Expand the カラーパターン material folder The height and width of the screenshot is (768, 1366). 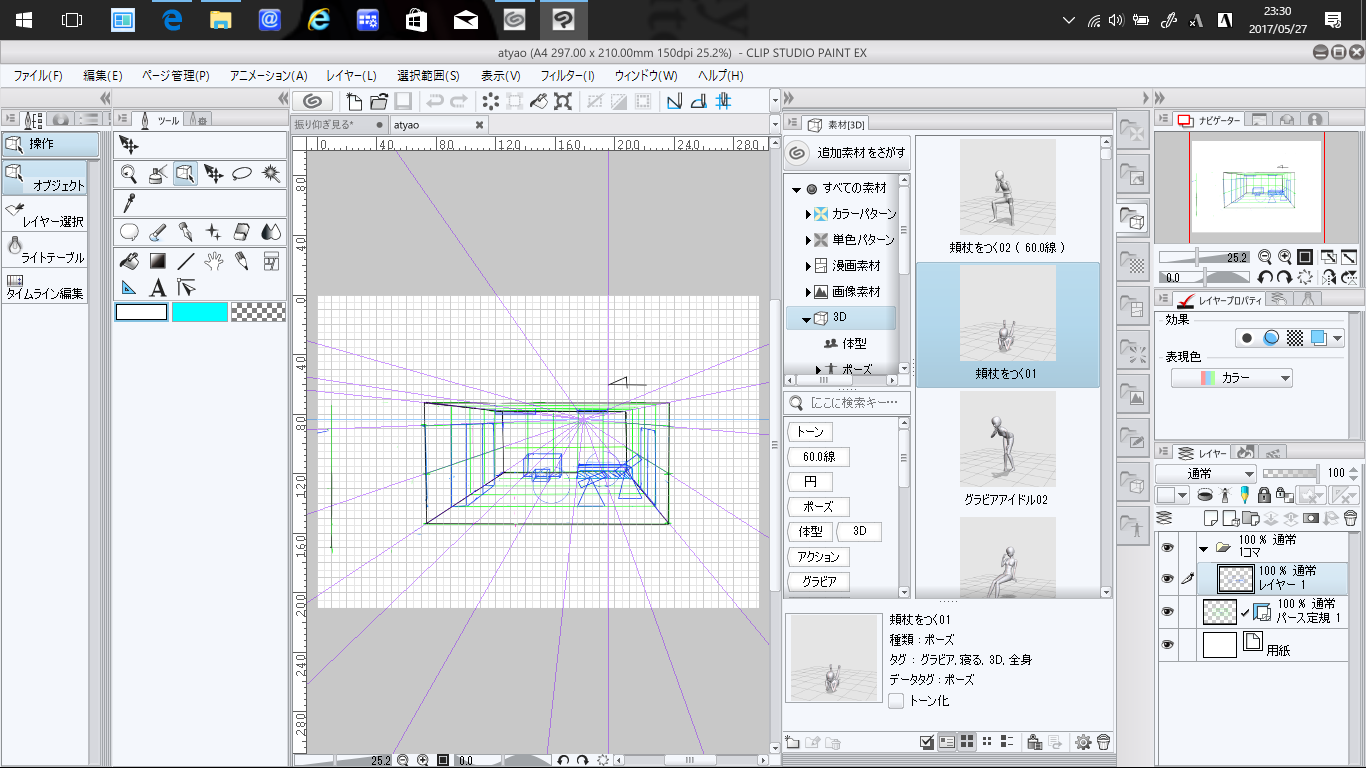click(808, 214)
